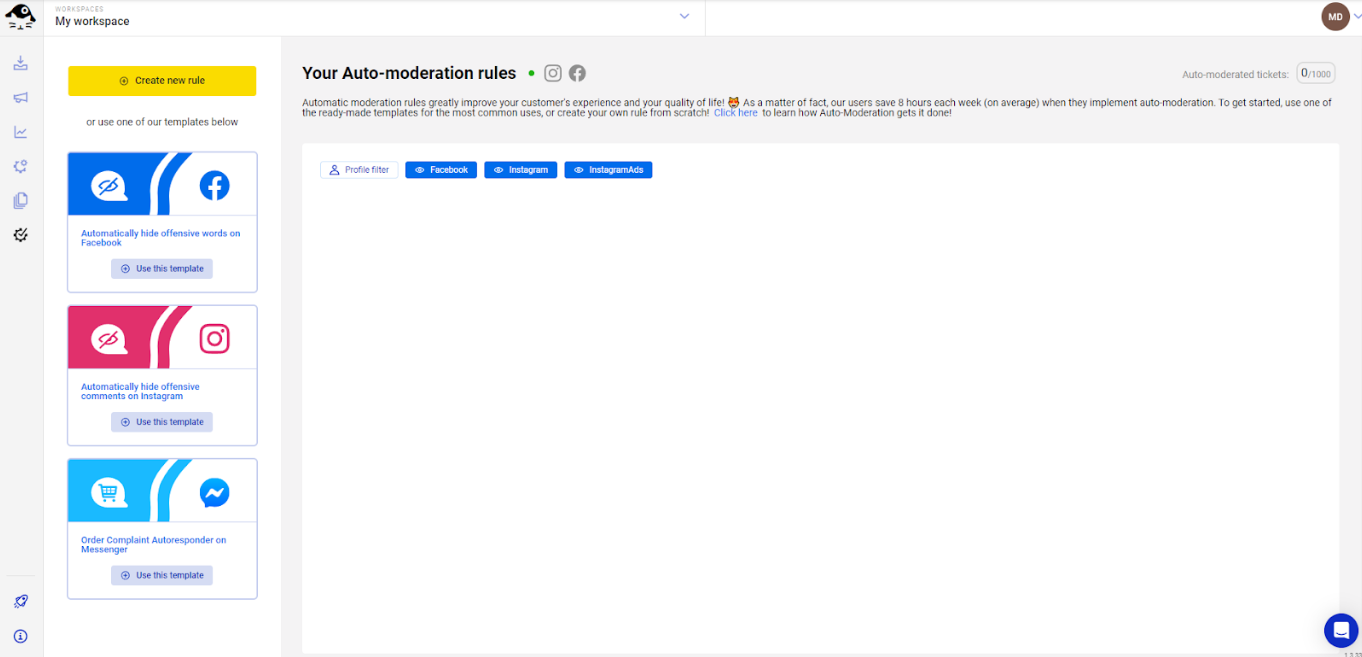This screenshot has height=657, width=1362.
Task: Click the Create new rule button
Action: pos(162,81)
